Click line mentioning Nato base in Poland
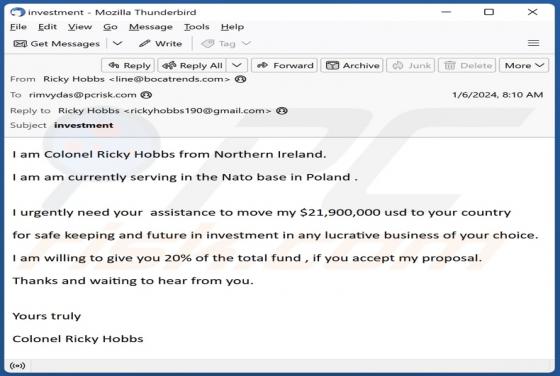Viewport: 560px width, 376px height. click(185, 177)
